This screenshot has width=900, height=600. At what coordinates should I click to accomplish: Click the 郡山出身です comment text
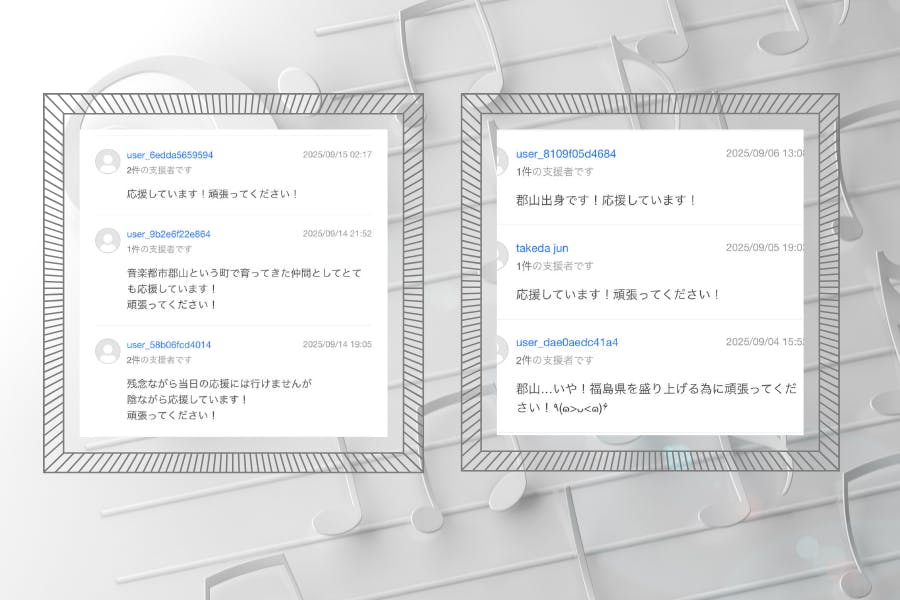click(606, 200)
